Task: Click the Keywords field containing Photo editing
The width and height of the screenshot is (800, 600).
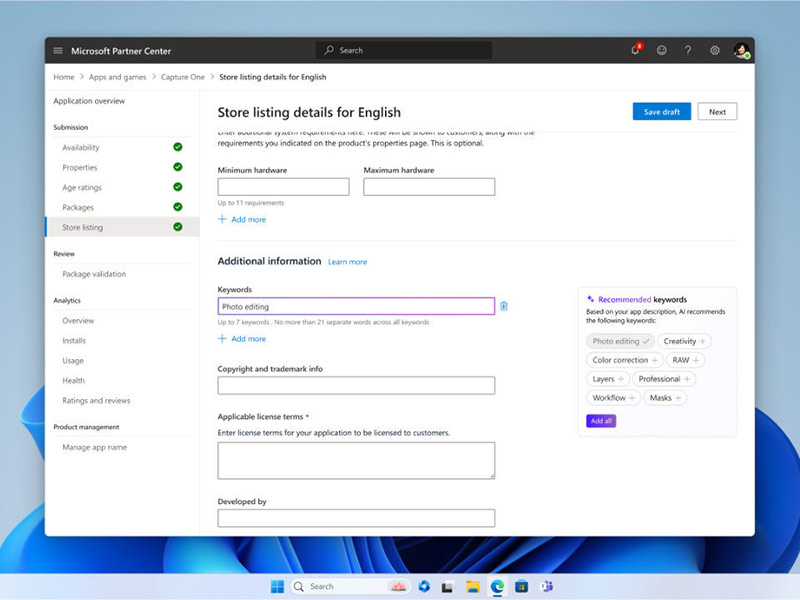Action: click(356, 306)
